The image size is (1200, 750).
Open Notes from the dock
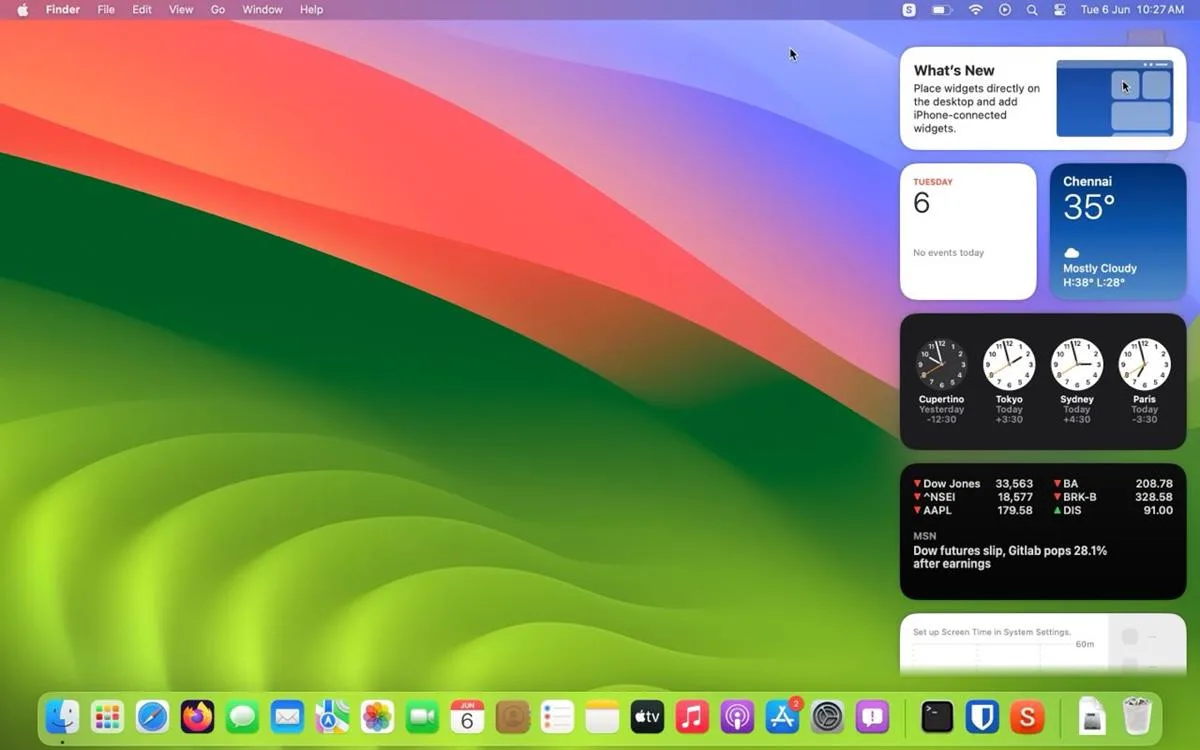click(x=603, y=717)
